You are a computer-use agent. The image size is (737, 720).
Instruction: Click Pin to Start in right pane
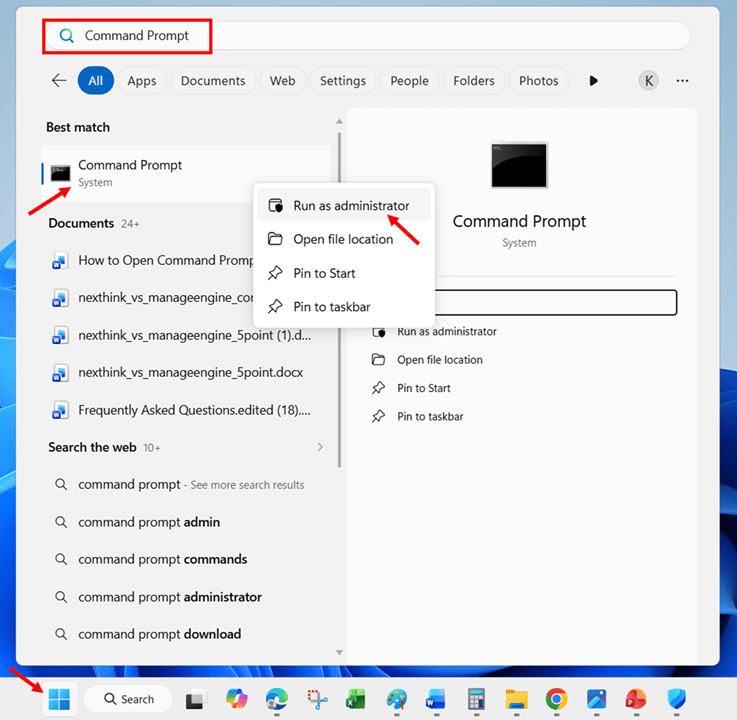[x=423, y=388]
